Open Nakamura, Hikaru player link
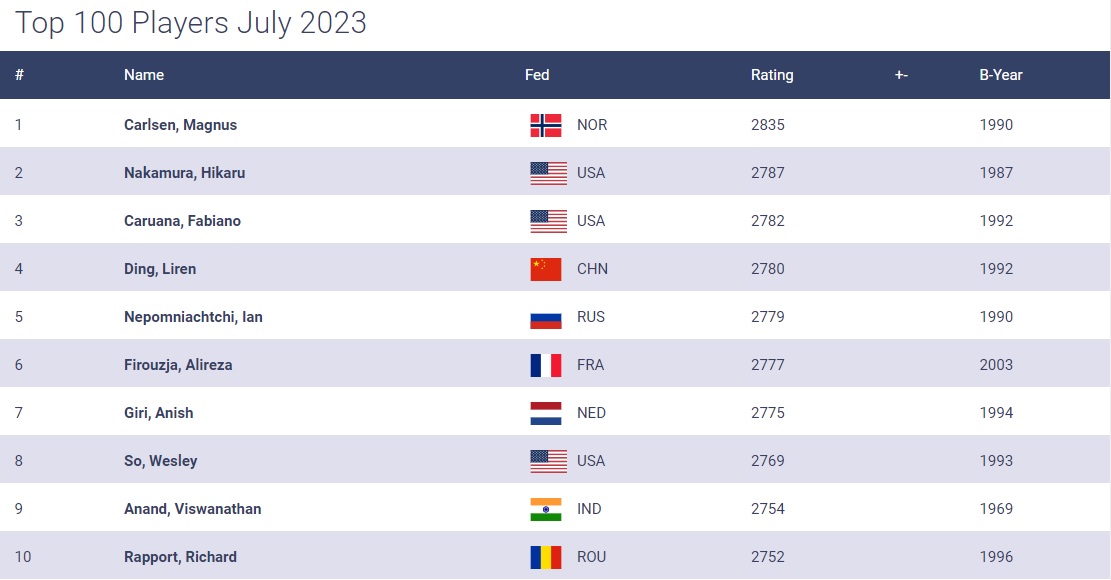Screen dimensions: 1111x580 [184, 173]
